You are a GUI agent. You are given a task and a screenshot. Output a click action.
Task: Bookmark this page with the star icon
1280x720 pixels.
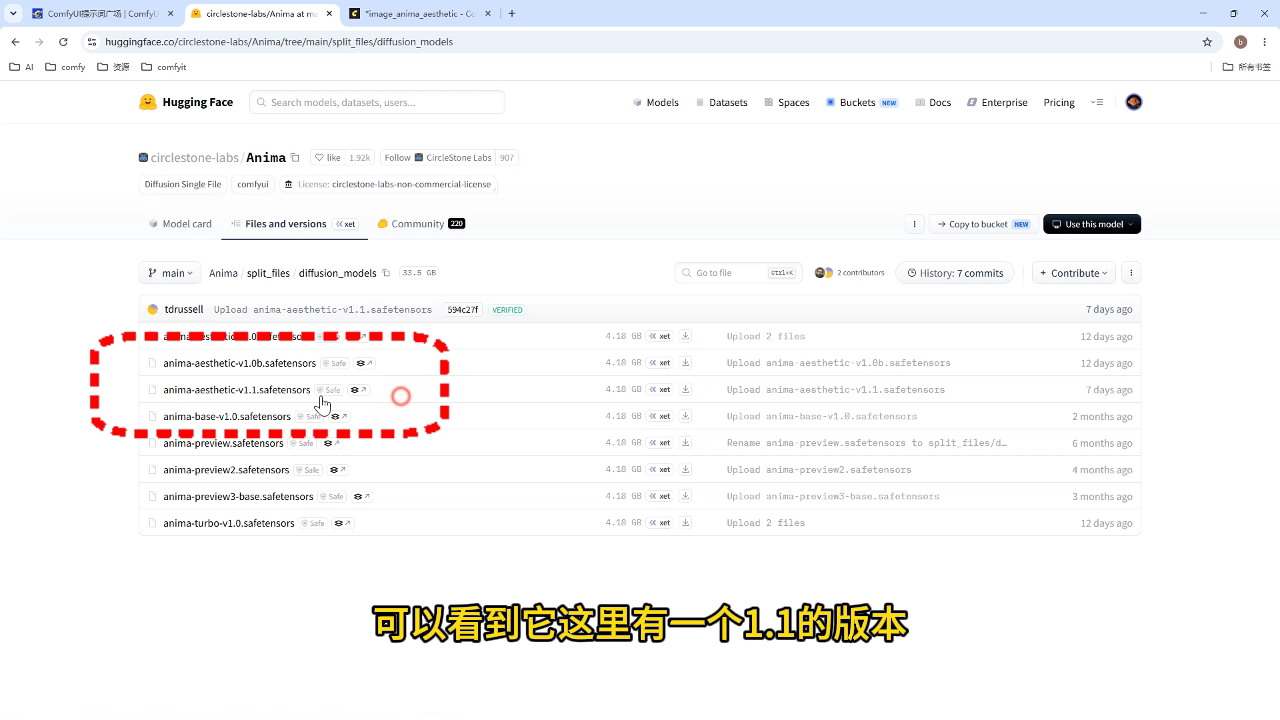[x=1207, y=42]
